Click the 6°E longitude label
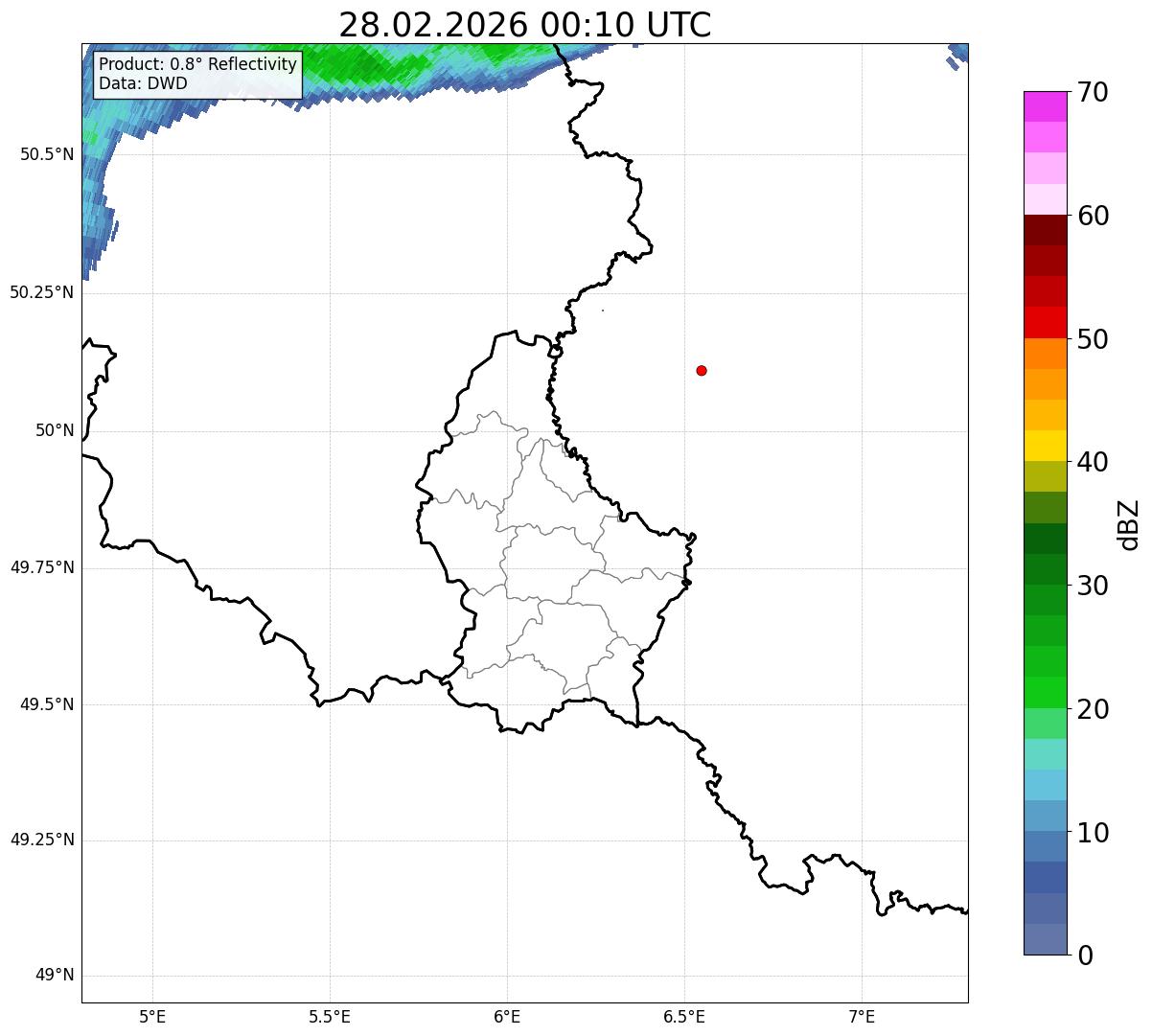This screenshot has height=1036, width=1152. click(x=507, y=1017)
